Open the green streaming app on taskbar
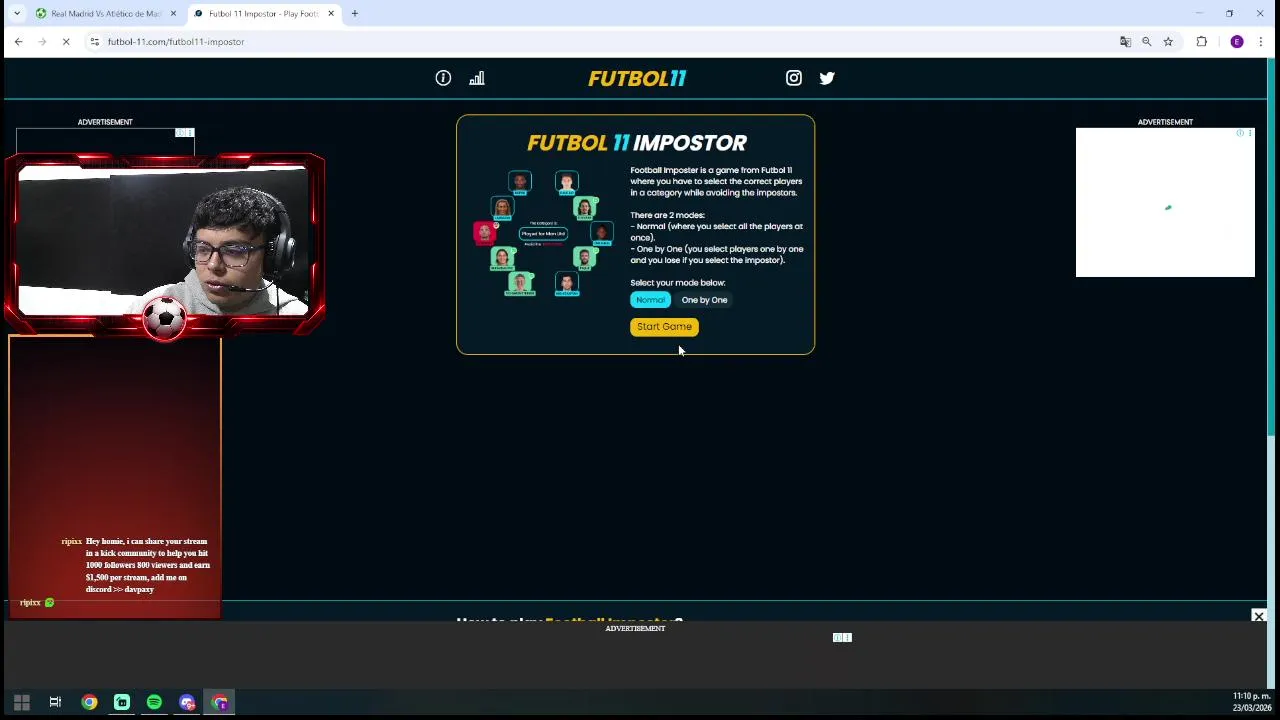Image resolution: width=1280 pixels, height=720 pixels. tap(121, 702)
